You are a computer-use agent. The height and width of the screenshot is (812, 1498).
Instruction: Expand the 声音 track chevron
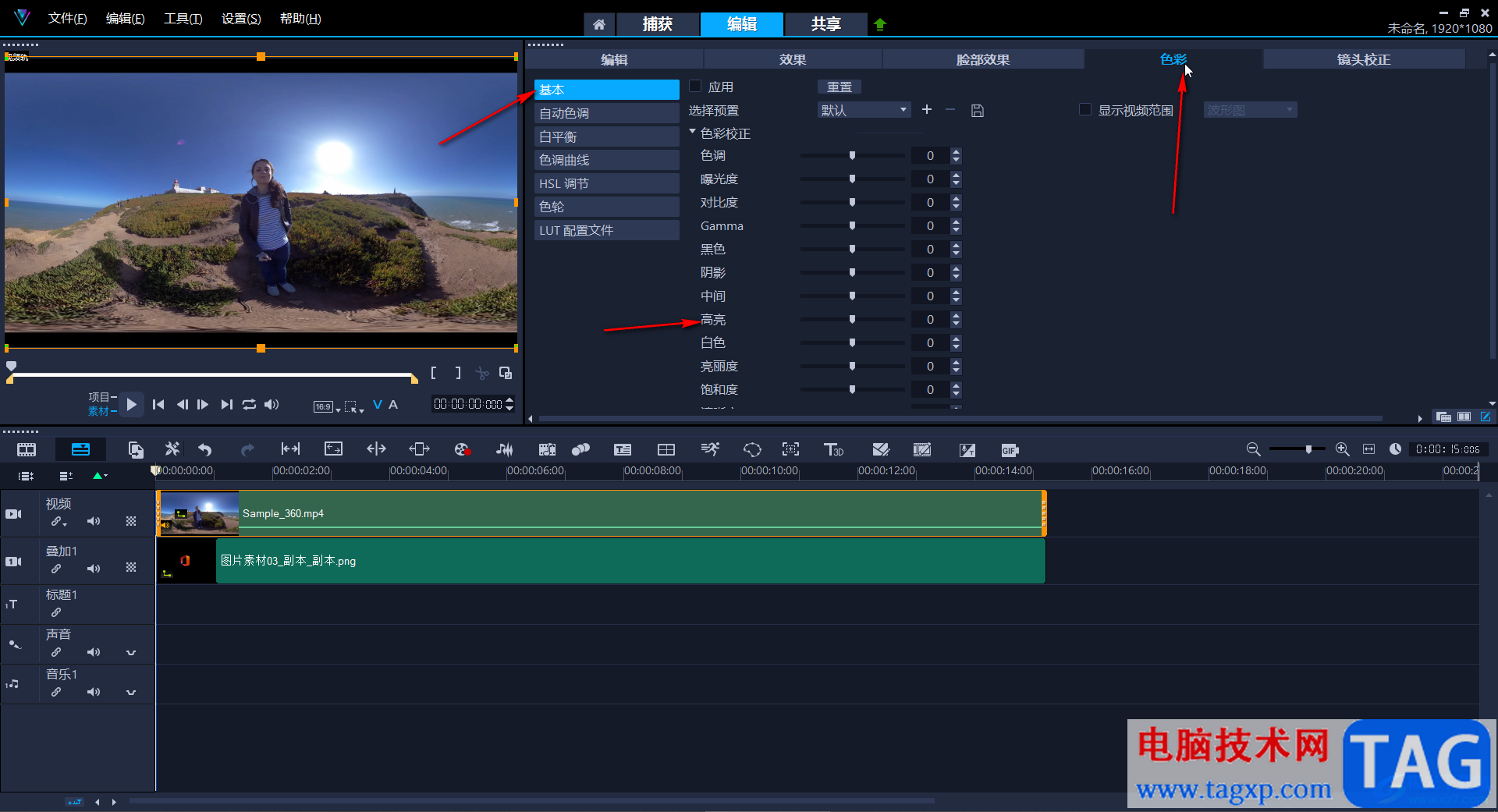pos(131,652)
